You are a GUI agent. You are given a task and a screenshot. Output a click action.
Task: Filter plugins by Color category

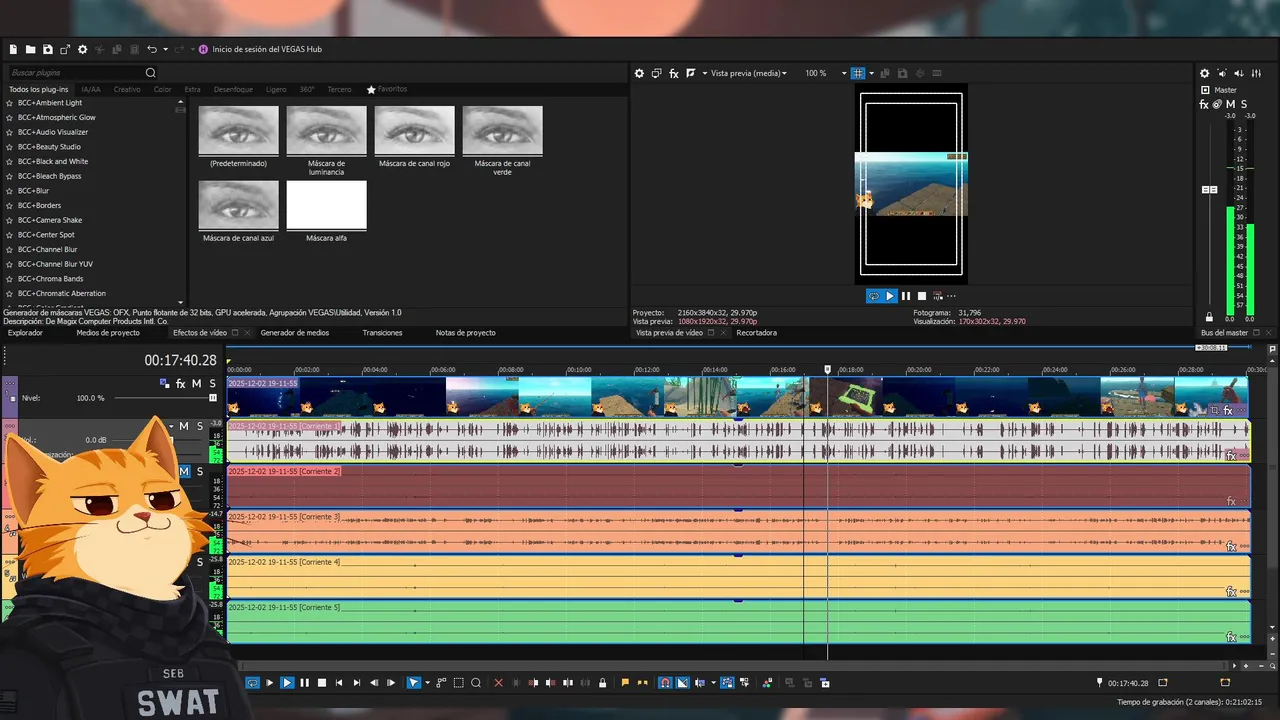tap(162, 89)
